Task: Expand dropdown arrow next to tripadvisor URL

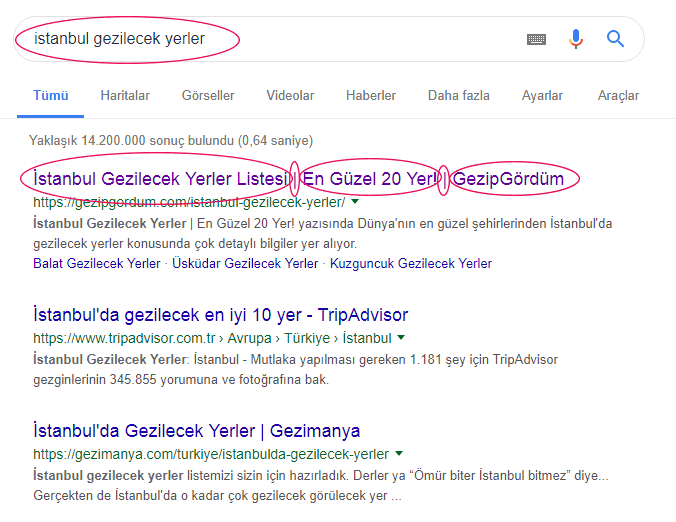Action: pyautogui.click(x=401, y=338)
